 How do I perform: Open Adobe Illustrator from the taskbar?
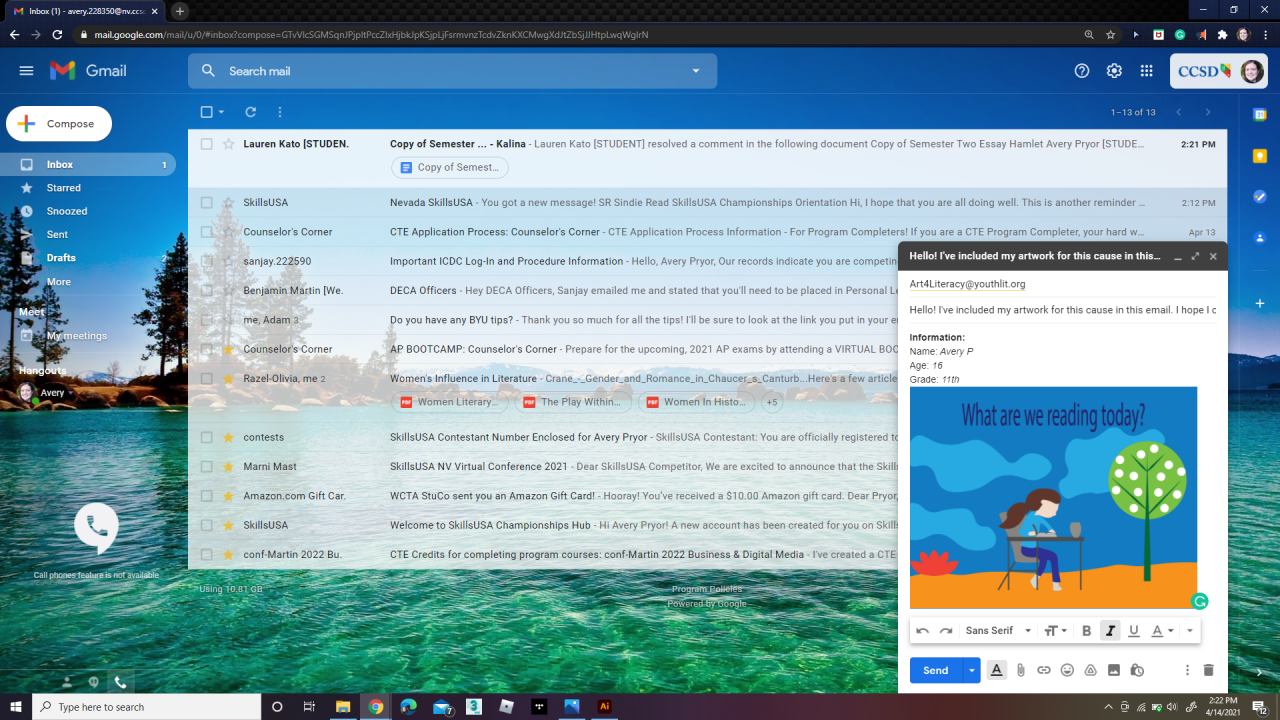pos(604,706)
